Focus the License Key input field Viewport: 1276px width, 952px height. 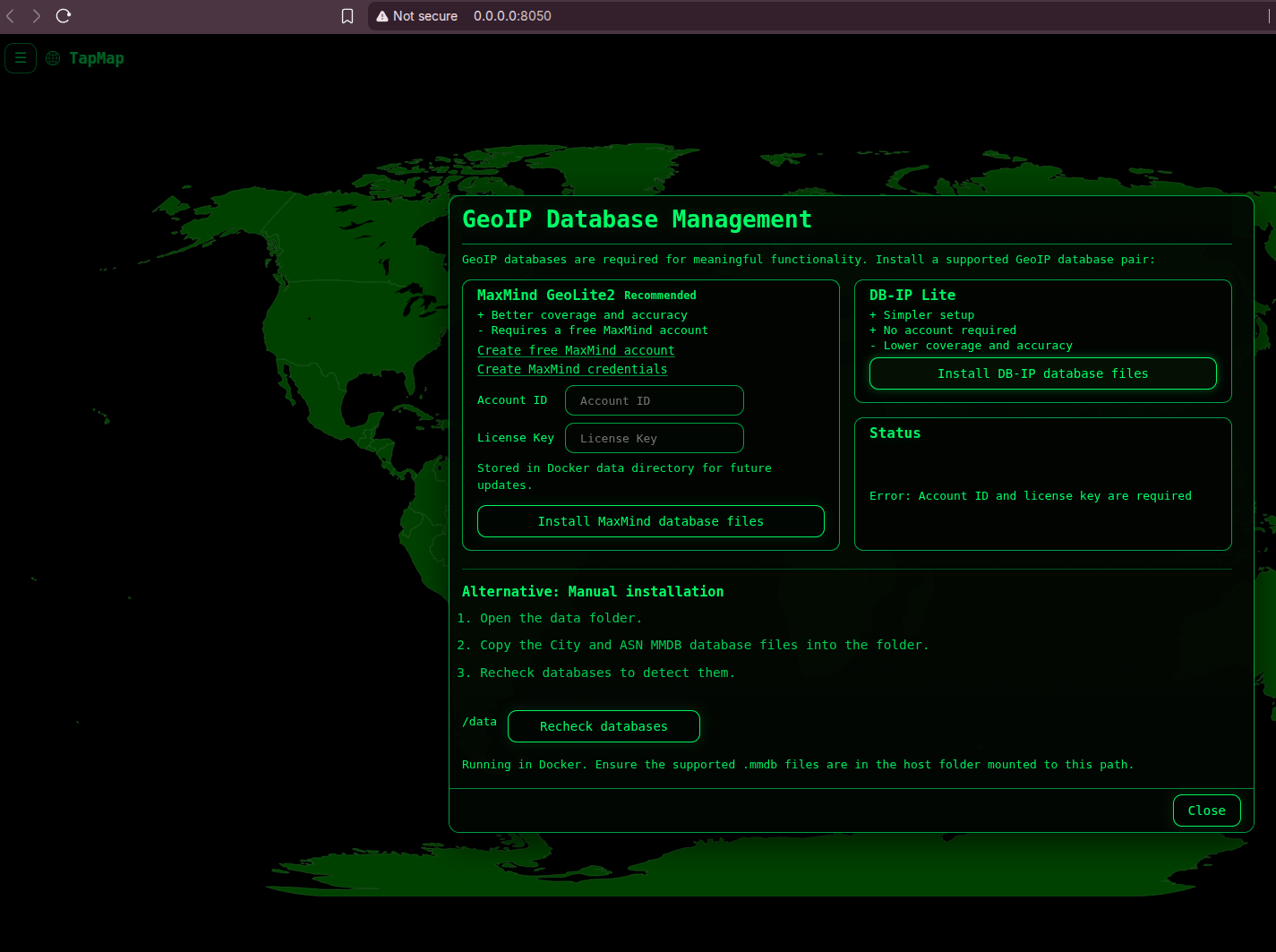(x=655, y=438)
